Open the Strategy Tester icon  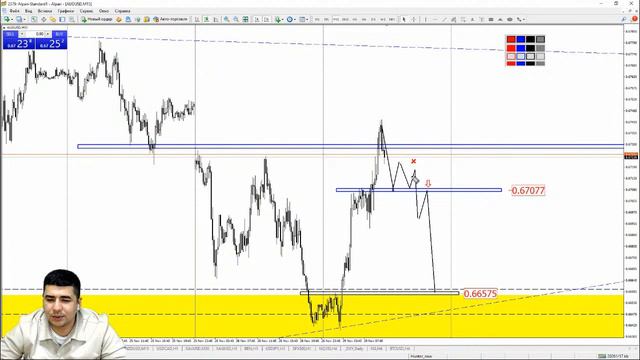coord(71,19)
